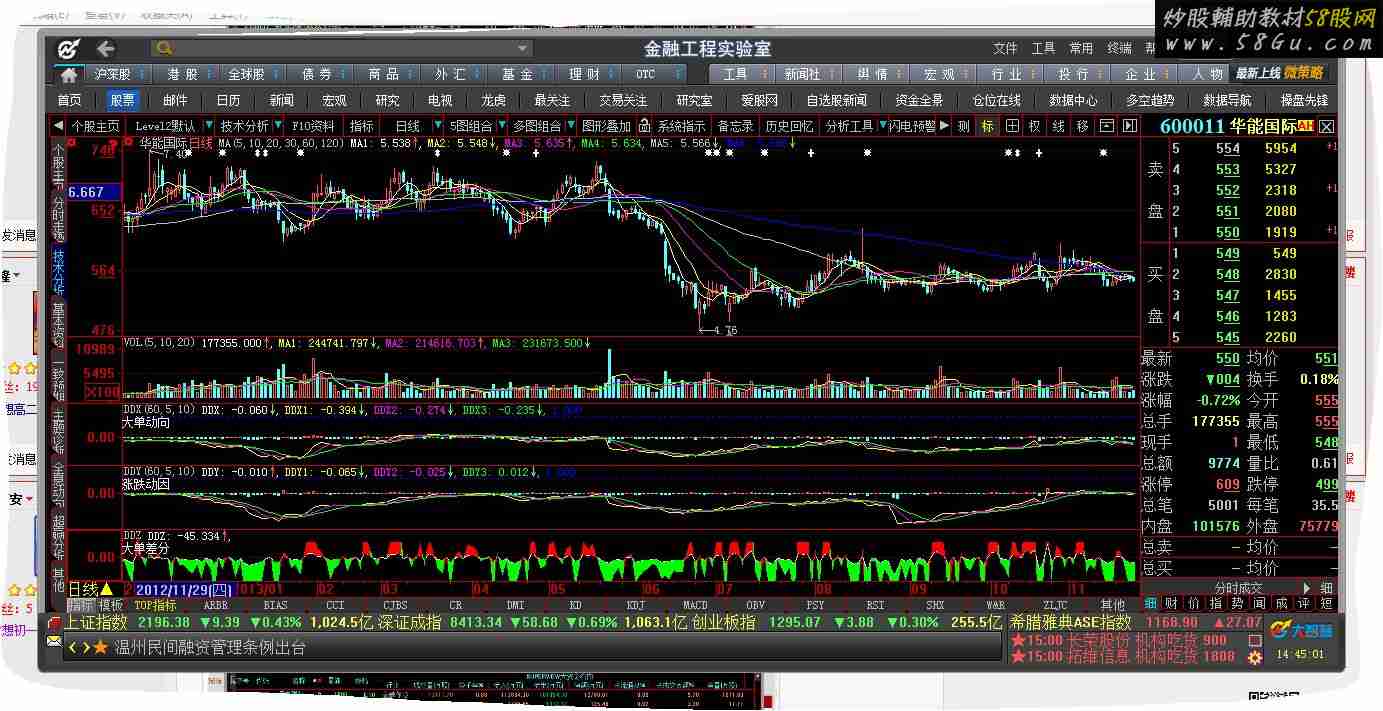Select the 指标 mode at bottom-left

click(79, 605)
